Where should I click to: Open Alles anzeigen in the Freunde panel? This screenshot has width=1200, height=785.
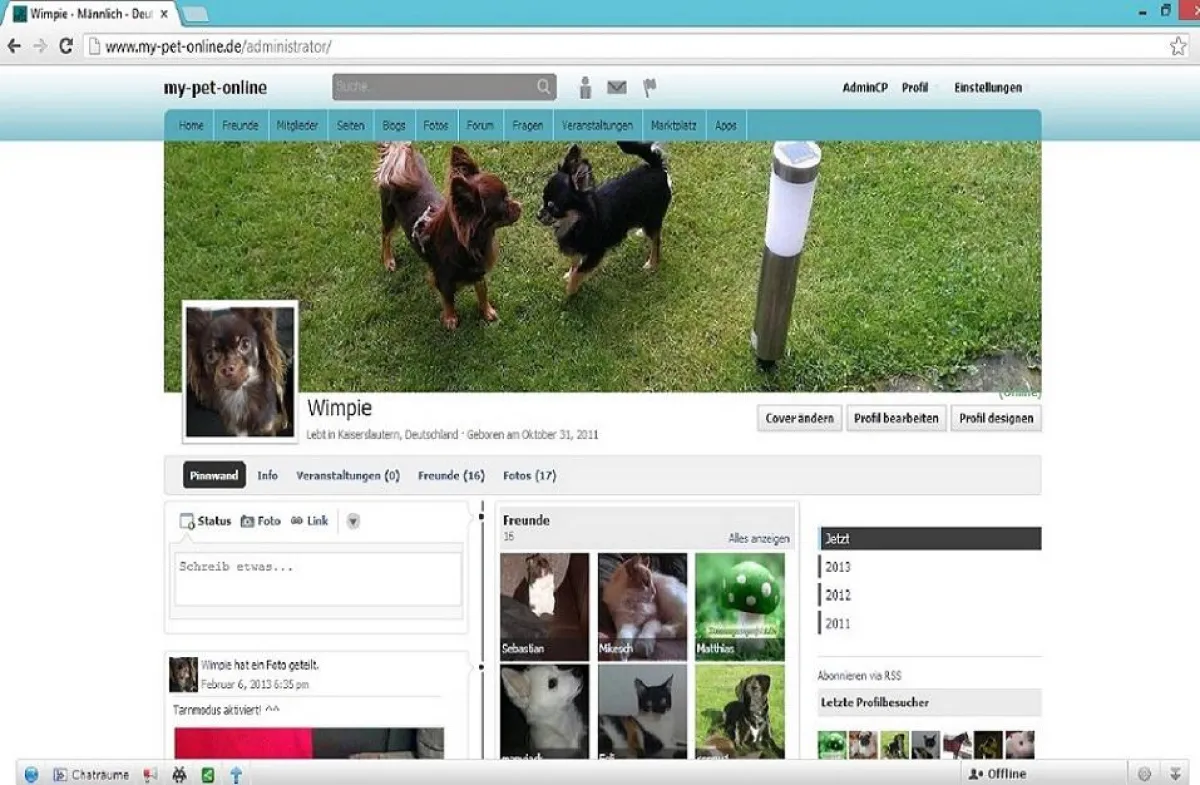759,537
